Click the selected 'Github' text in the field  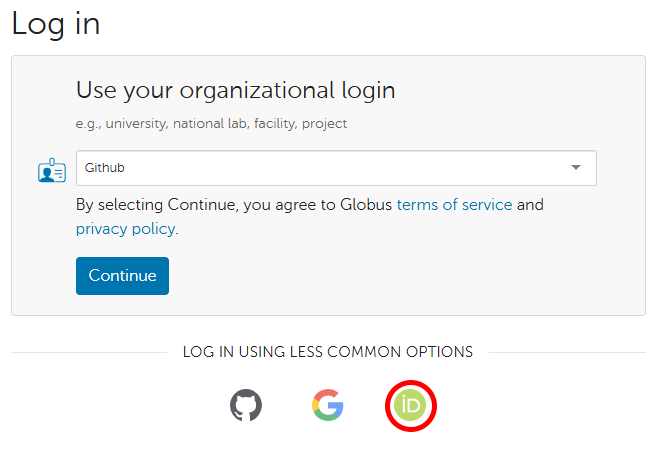[x=105, y=168]
